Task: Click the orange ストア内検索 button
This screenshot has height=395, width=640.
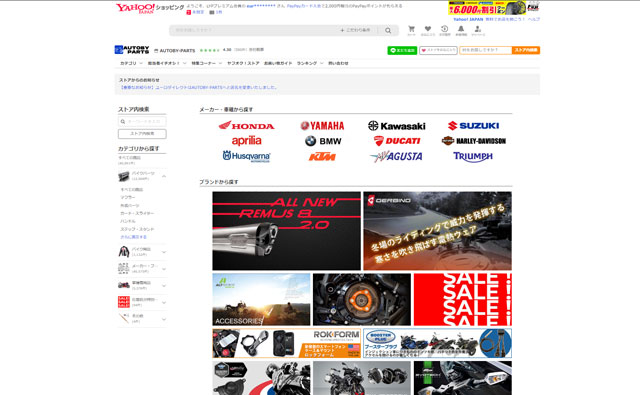Action: point(526,50)
